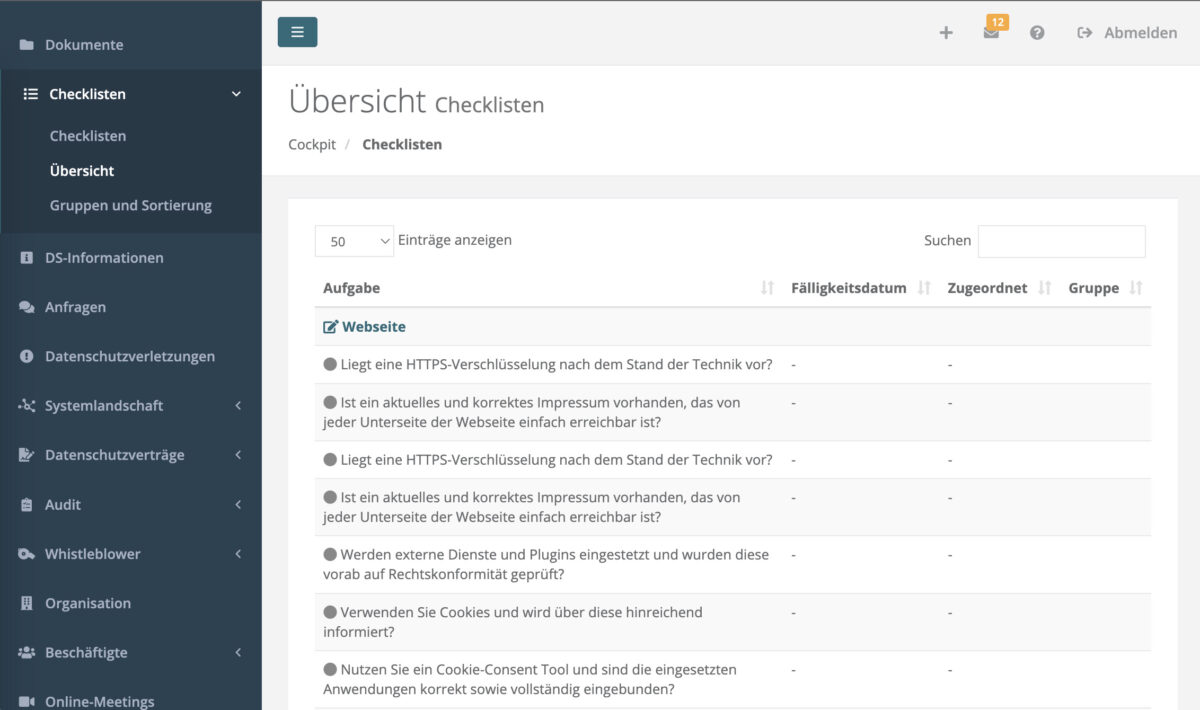
Task: Toggle the status dot on the HTTPS question
Action: 329,364
